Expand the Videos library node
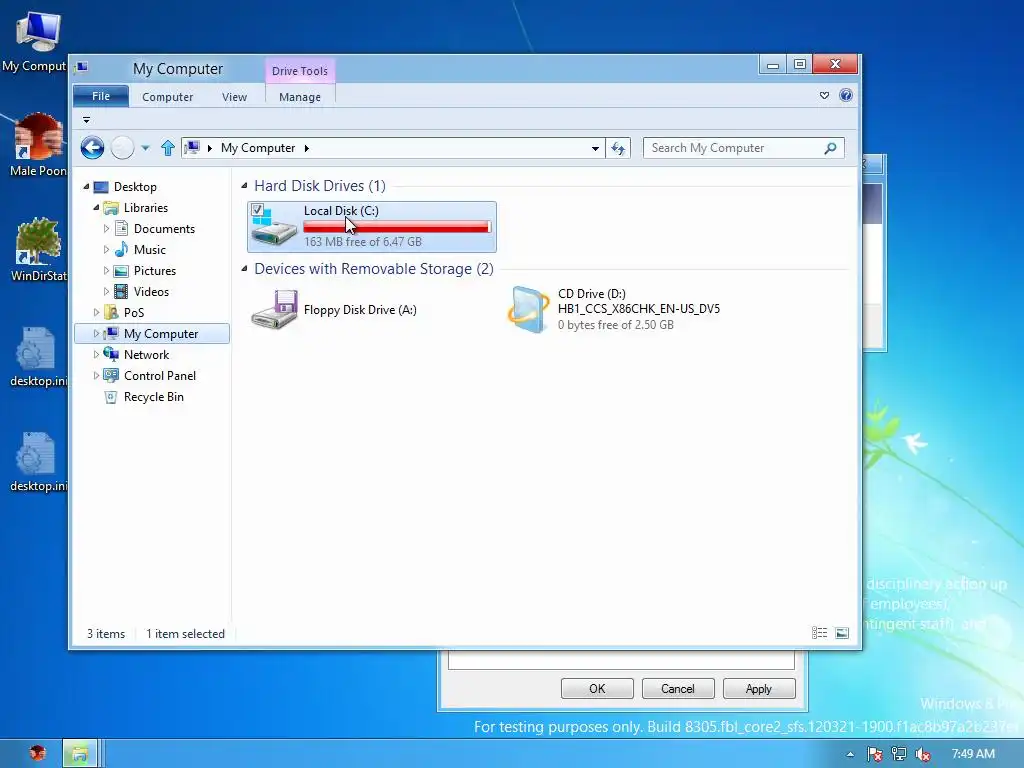This screenshot has height=768, width=1024. pos(106,291)
